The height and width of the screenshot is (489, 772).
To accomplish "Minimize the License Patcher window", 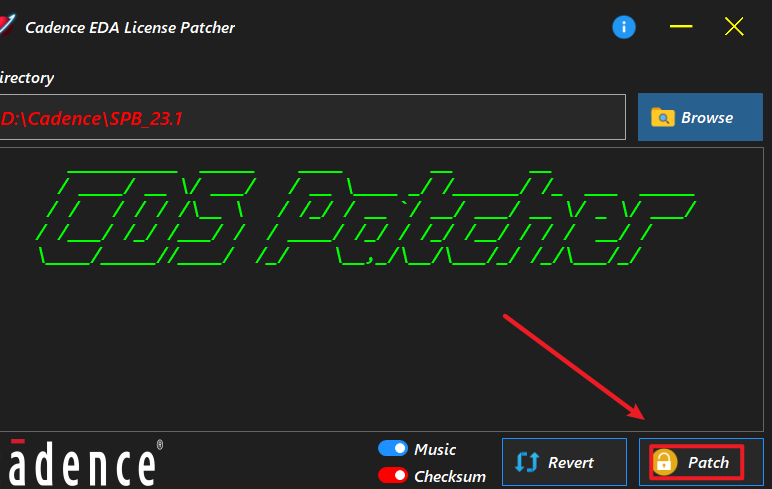I will [681, 27].
